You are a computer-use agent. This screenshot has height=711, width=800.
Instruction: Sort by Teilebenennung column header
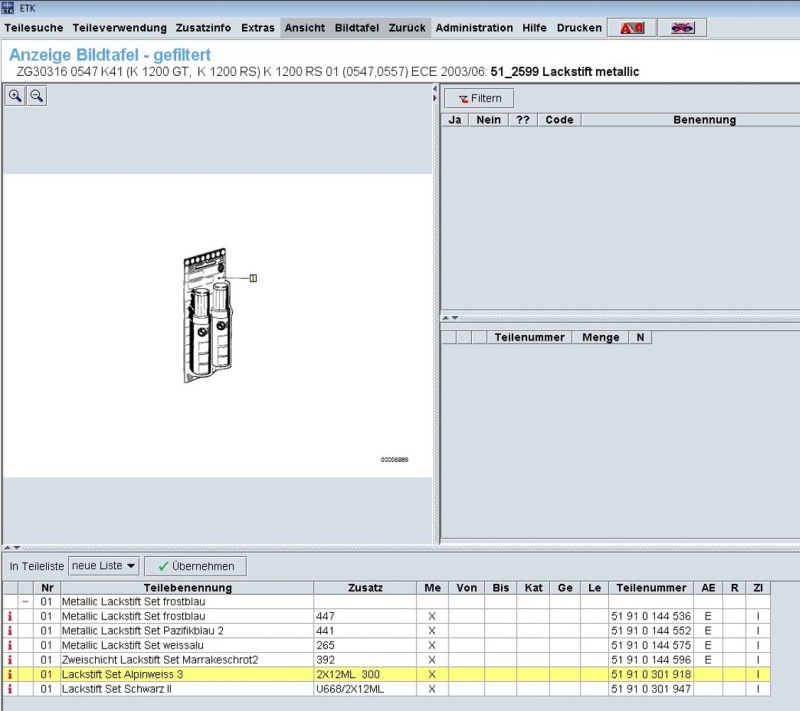pos(187,588)
